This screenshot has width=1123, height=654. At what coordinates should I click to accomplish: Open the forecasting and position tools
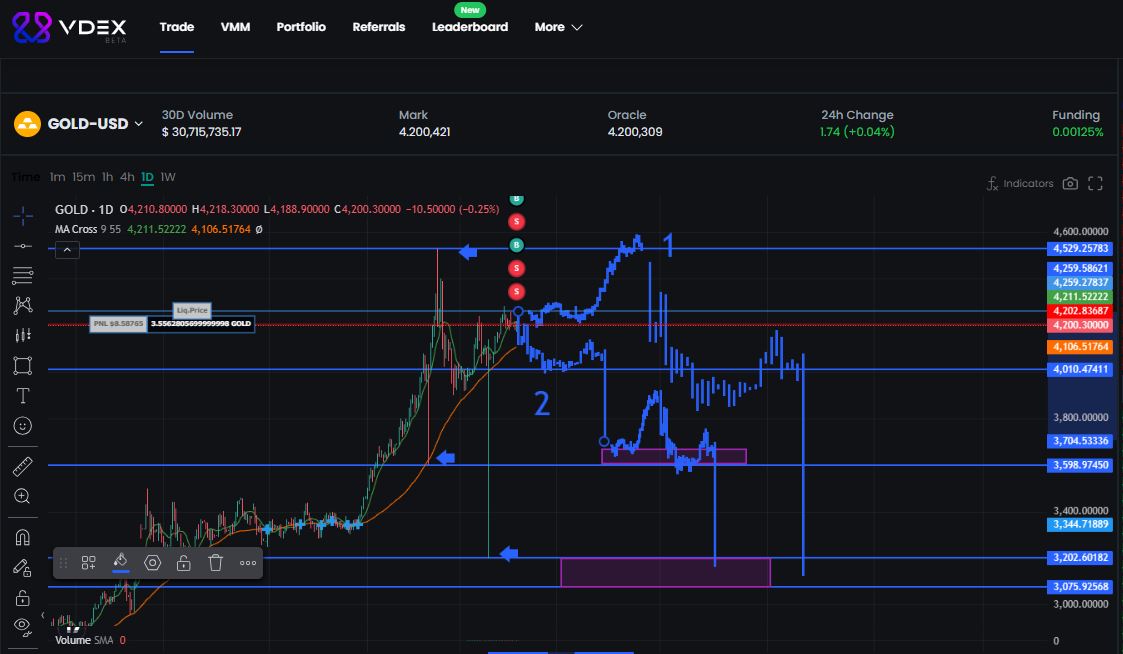coord(22,335)
